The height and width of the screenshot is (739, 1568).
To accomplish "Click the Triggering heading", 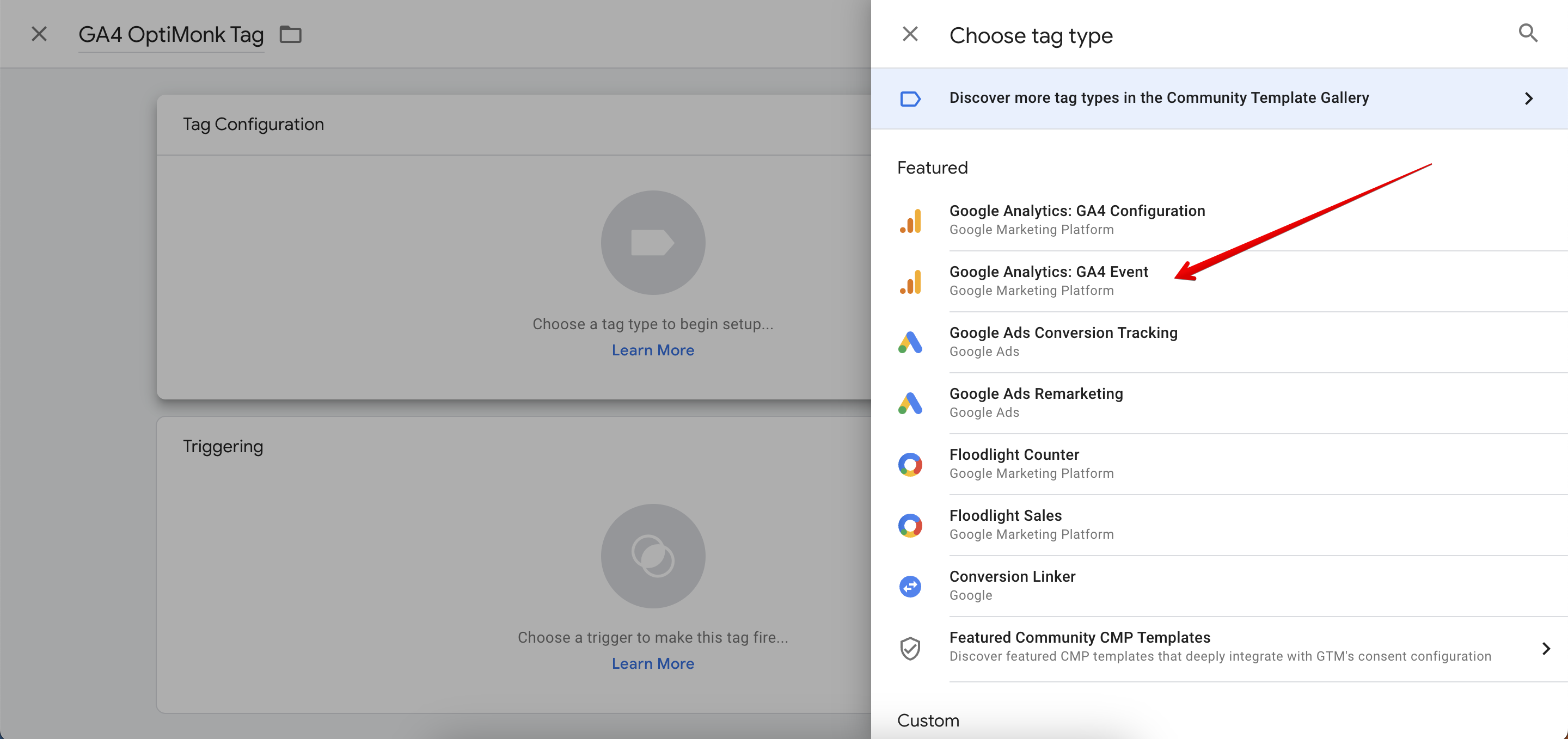I will tap(223, 446).
